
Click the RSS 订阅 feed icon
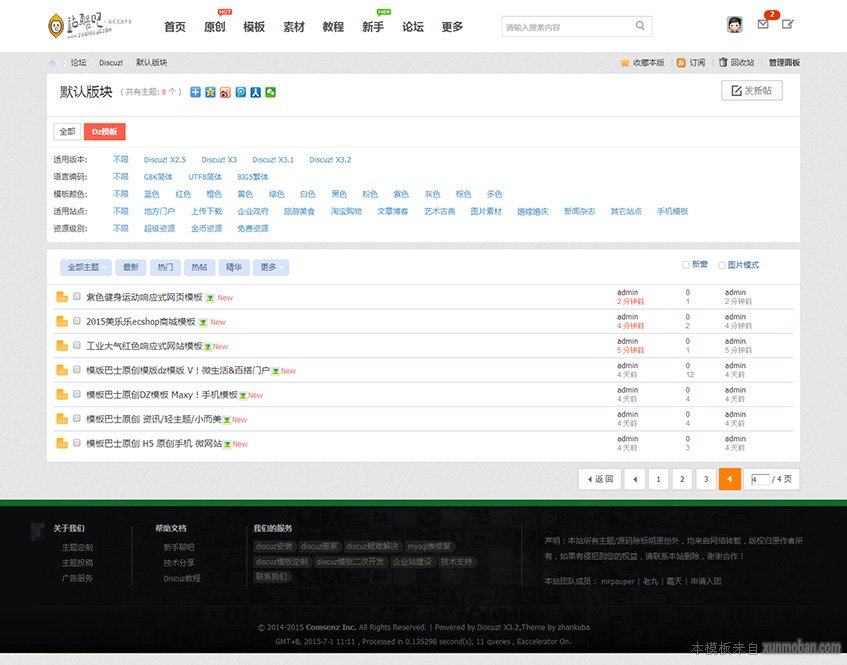pos(681,63)
